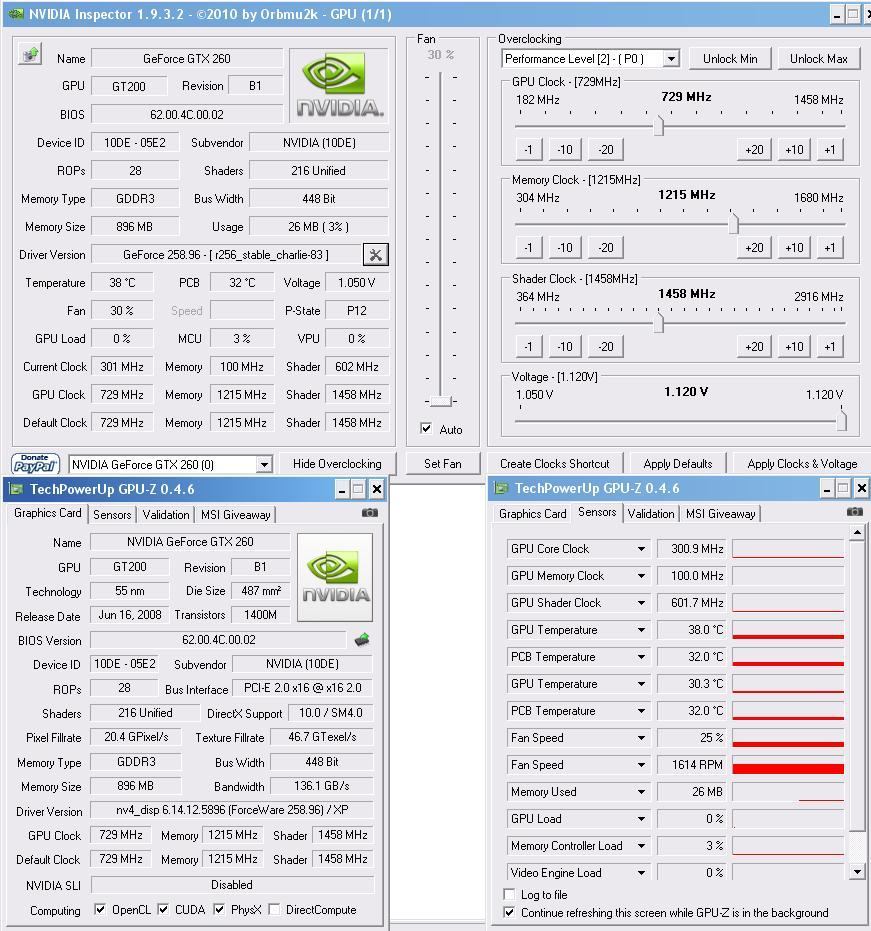Click the -1 button under GPU Clock

click(x=528, y=150)
